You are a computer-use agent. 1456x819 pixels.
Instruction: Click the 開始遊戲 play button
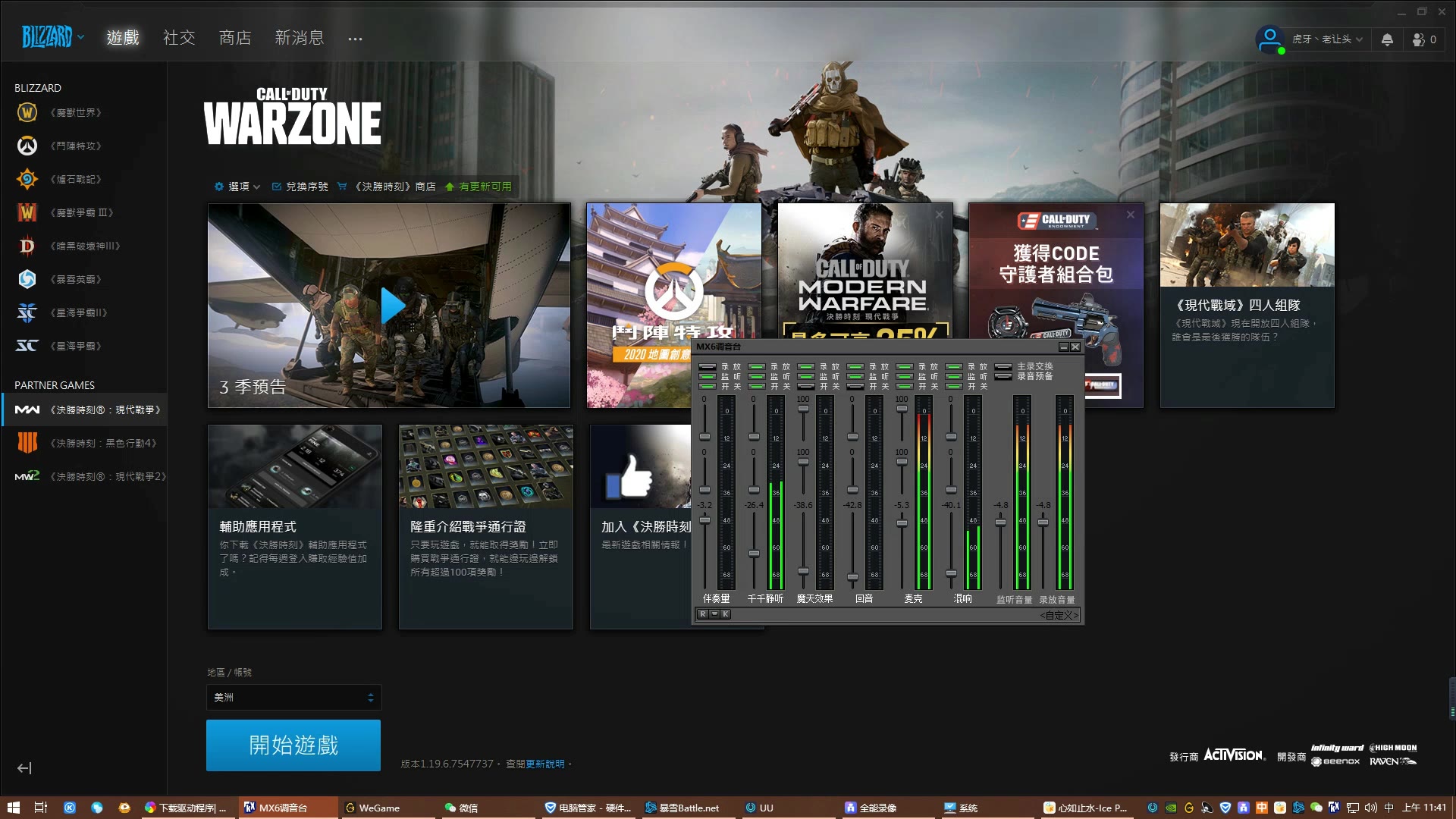click(293, 745)
